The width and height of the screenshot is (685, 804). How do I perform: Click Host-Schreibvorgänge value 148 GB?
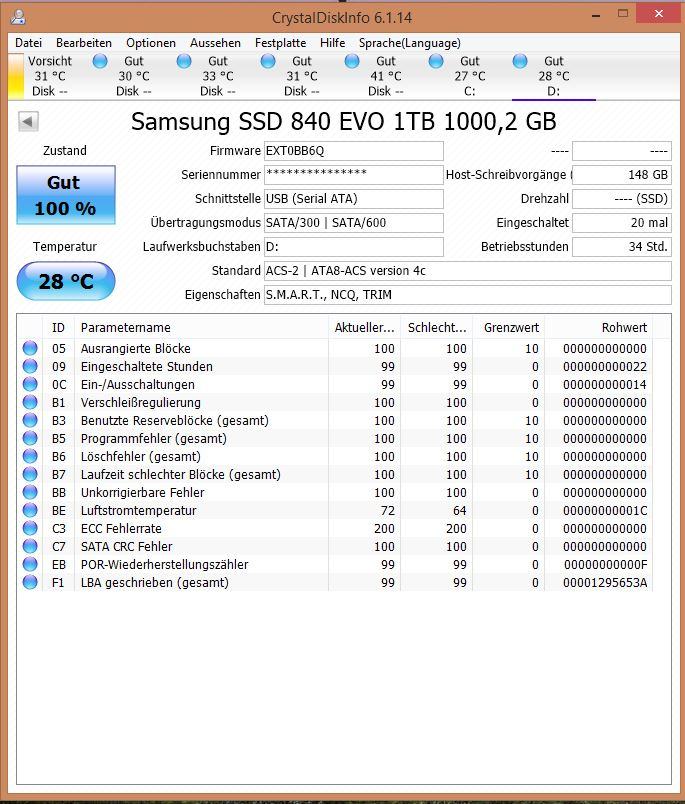[x=622, y=175]
